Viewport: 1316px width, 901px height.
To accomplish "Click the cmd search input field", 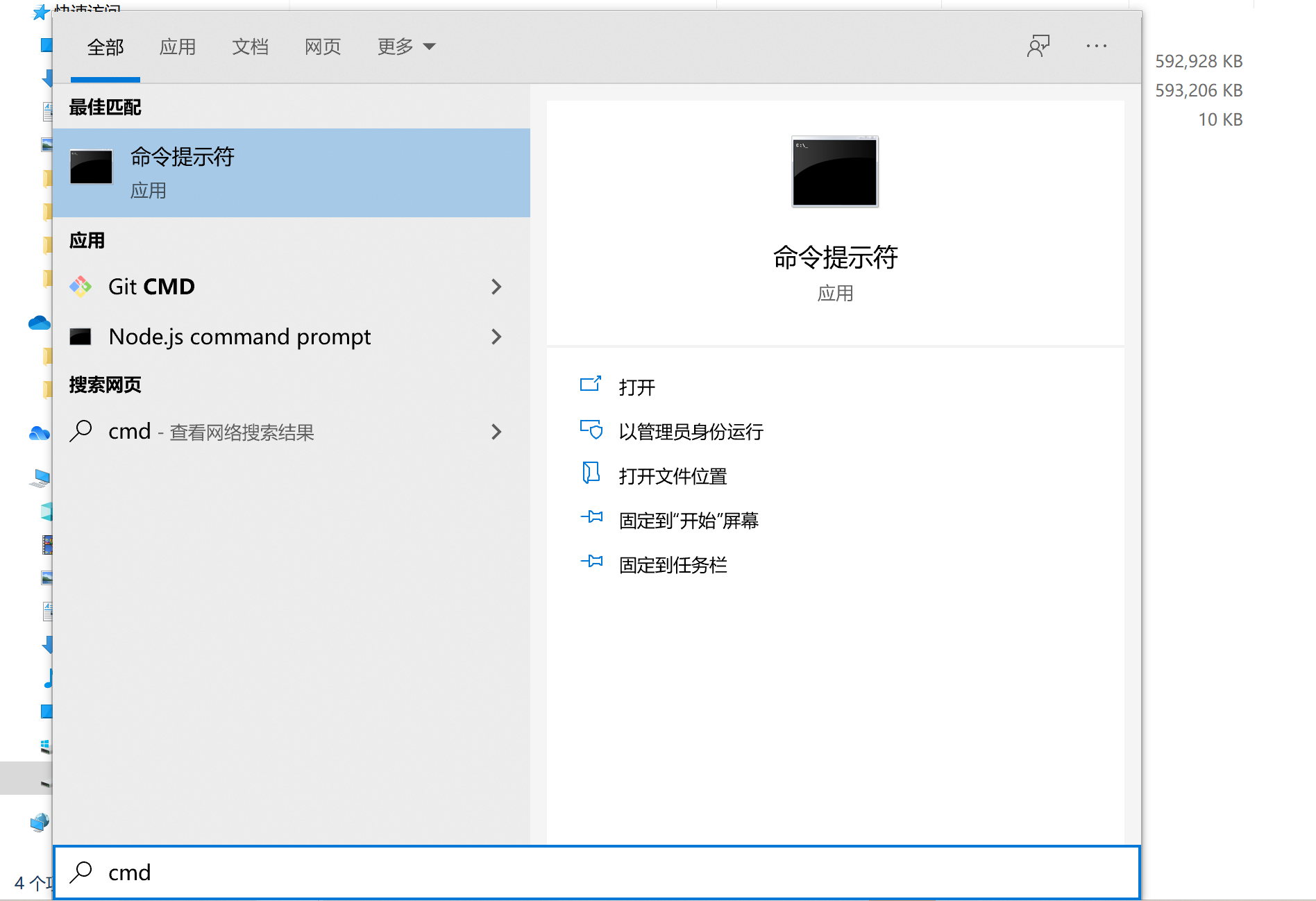I will tap(416, 873).
